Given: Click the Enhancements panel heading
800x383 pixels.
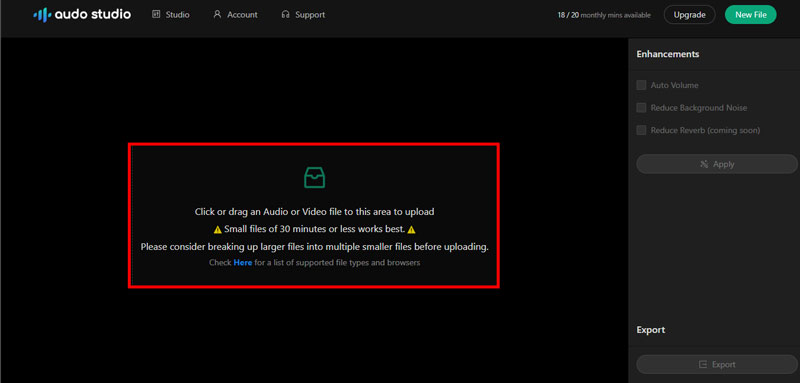Looking at the screenshot, I should pos(668,54).
